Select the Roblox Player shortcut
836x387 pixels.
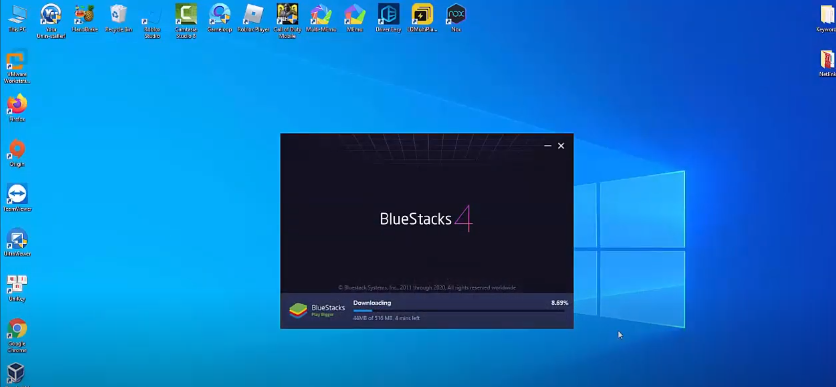(x=253, y=18)
